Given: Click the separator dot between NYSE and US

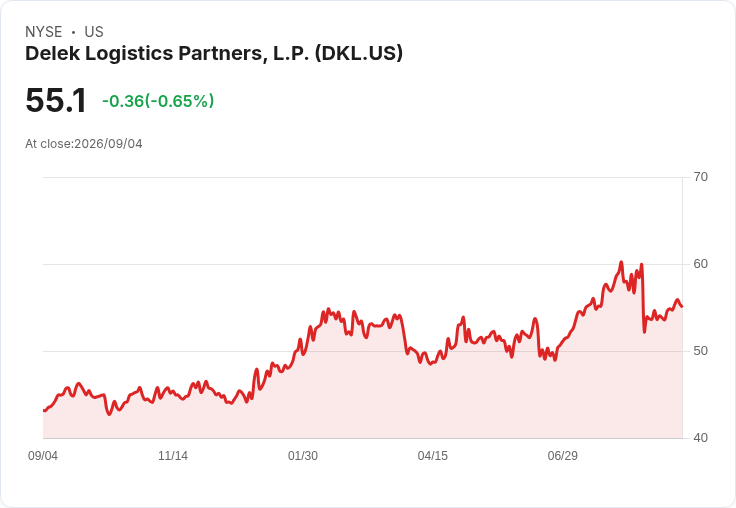Looking at the screenshot, I should coord(73,32).
